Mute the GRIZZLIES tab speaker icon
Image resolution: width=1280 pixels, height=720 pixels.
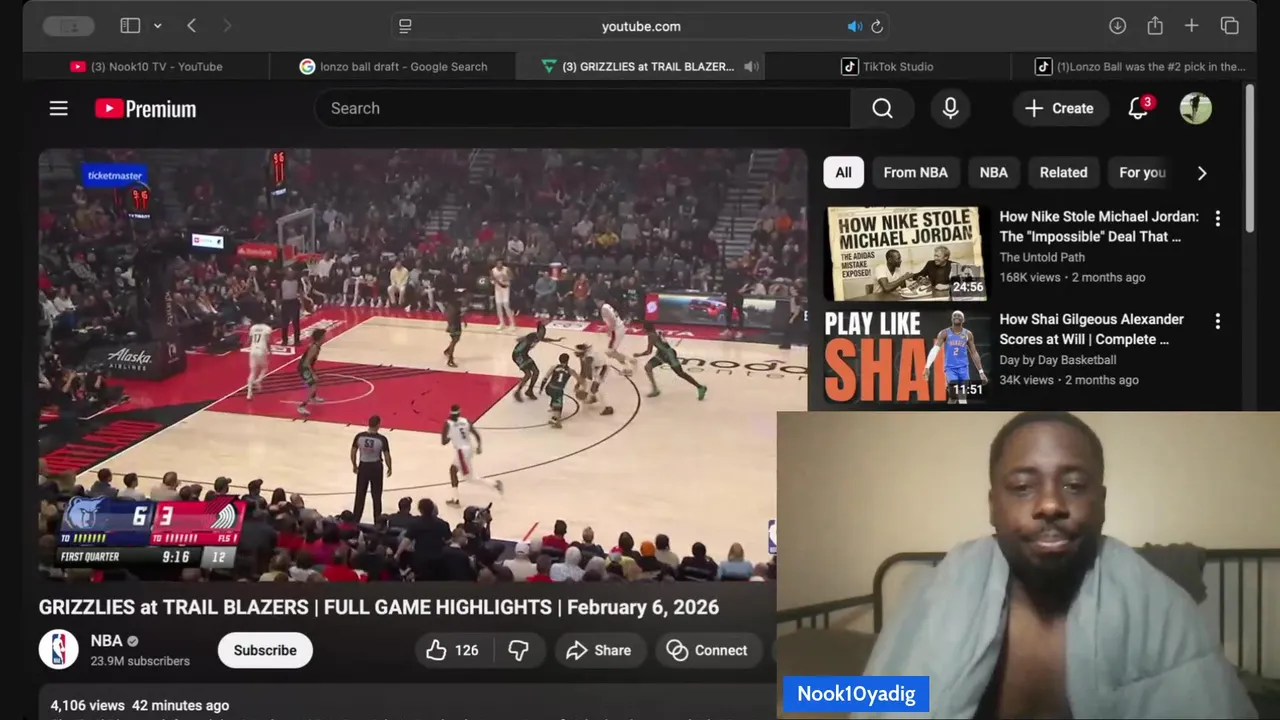pyautogui.click(x=751, y=66)
